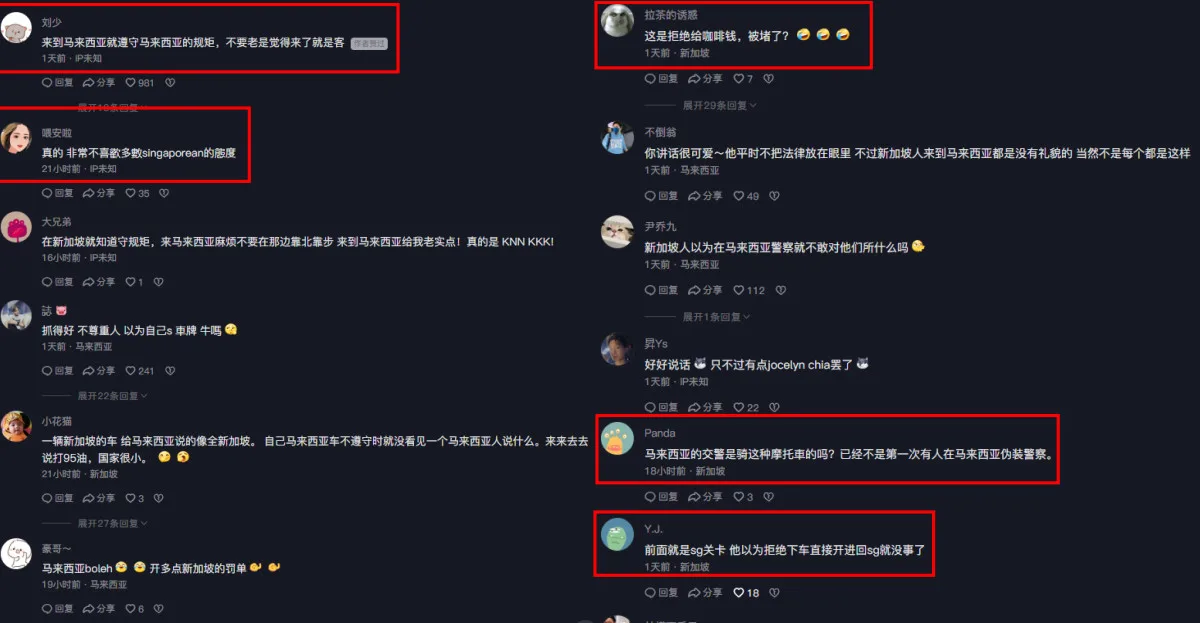Open Panda's profile avatar

[x=618, y=438]
